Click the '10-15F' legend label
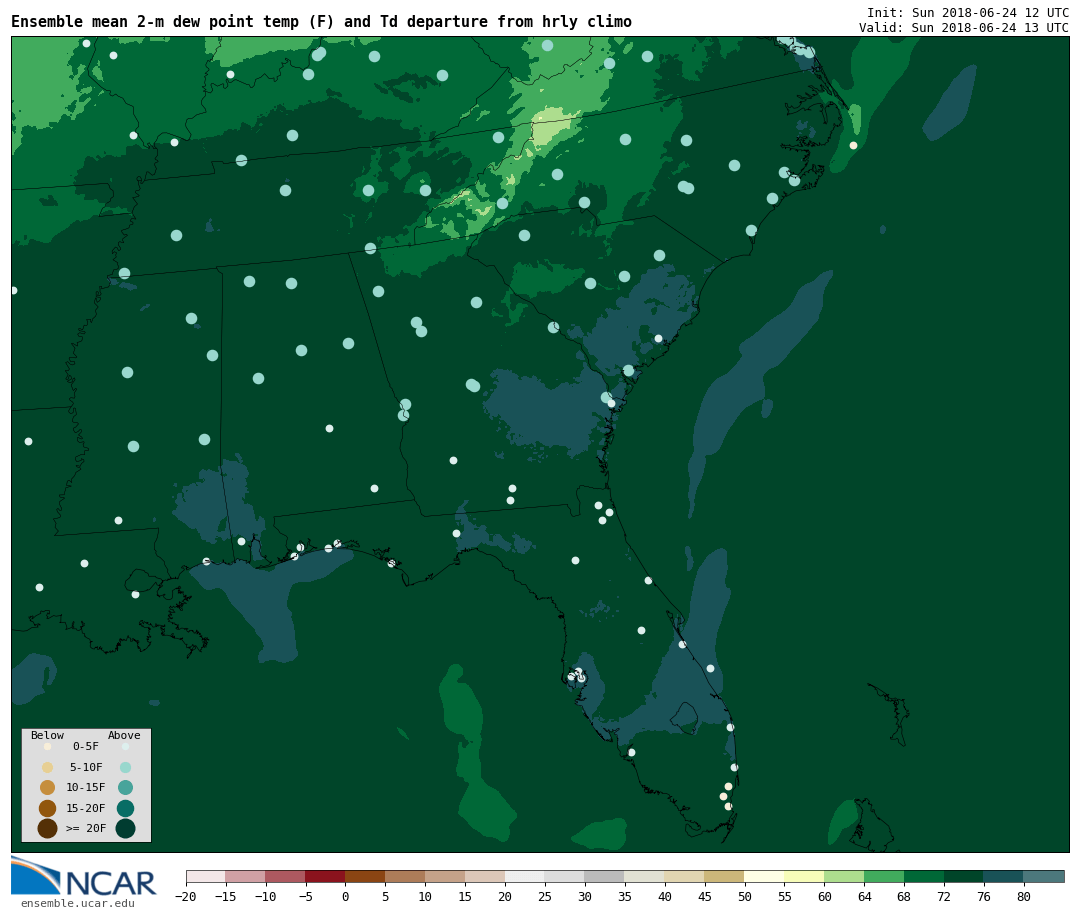Image resolution: width=1080 pixels, height=915 pixels. (x=86, y=787)
